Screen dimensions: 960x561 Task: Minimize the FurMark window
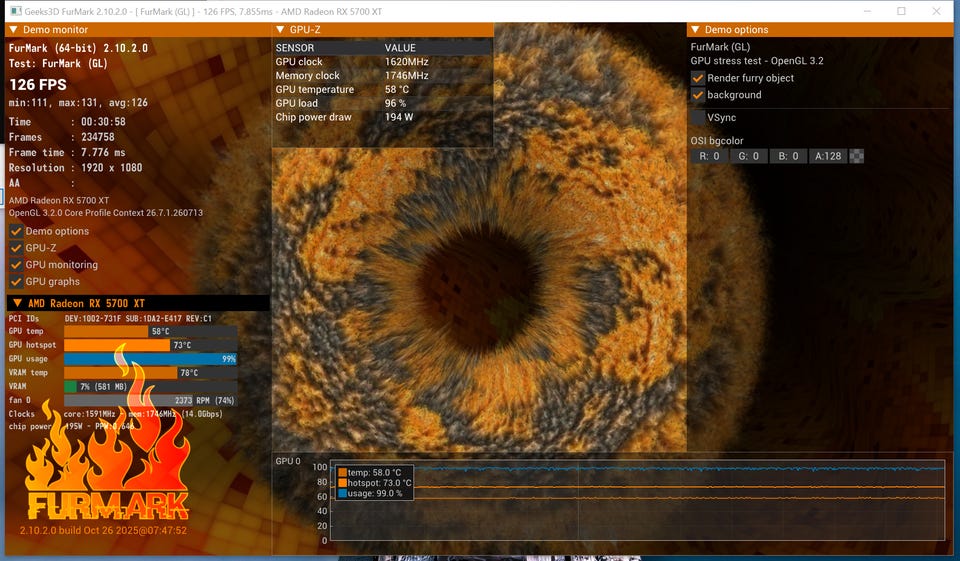coord(868,11)
